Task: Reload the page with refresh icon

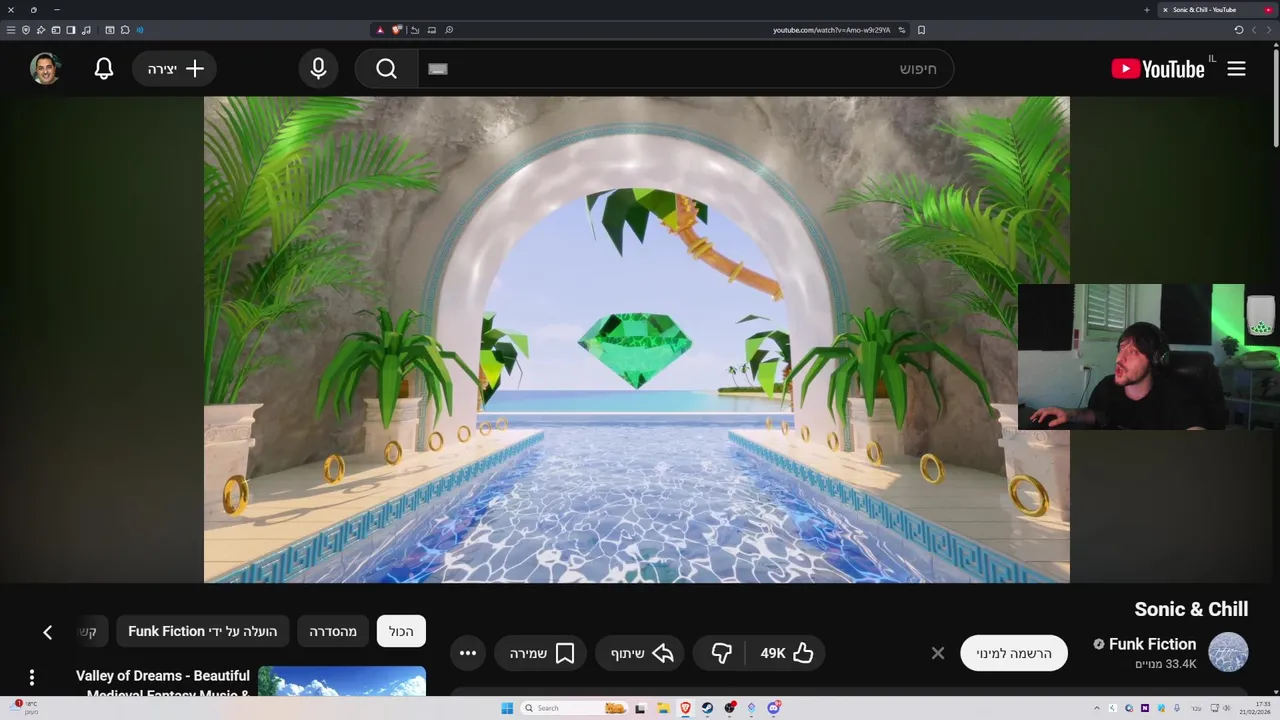Action: coord(1239,30)
